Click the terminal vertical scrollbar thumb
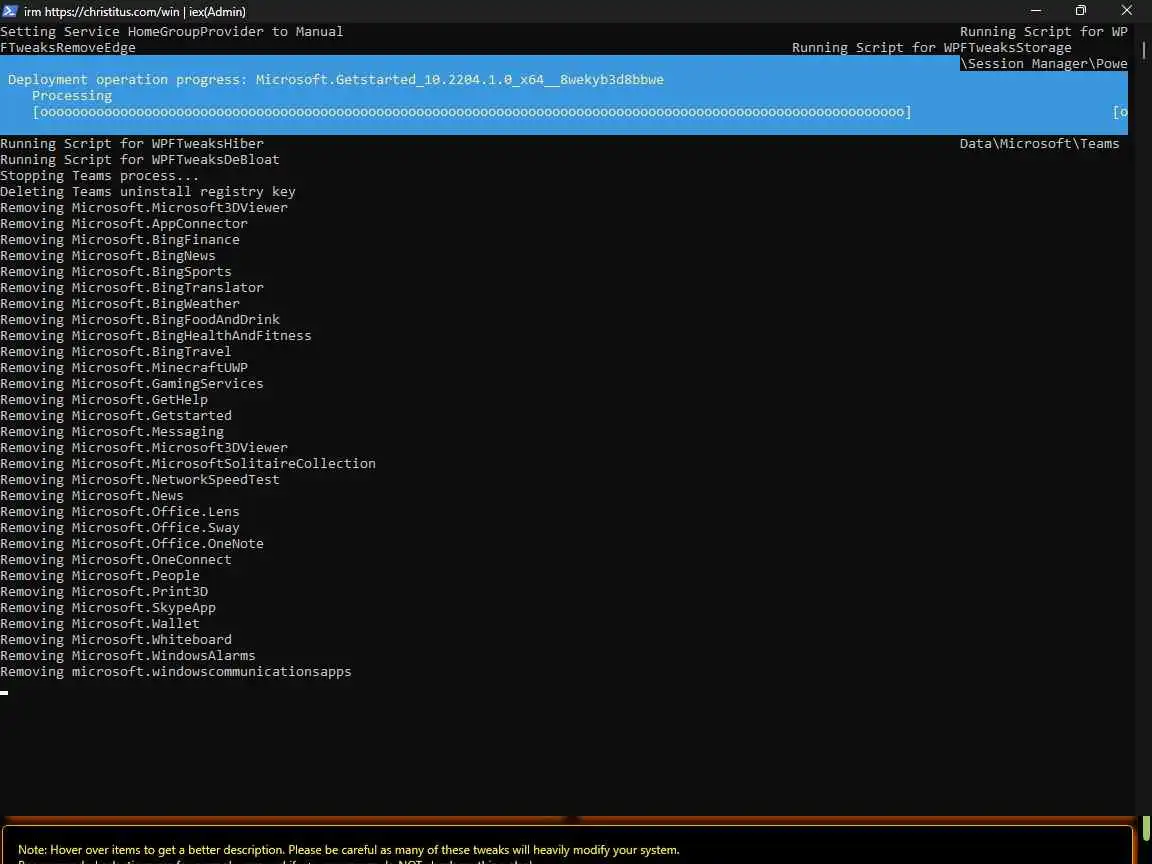 (1144, 50)
